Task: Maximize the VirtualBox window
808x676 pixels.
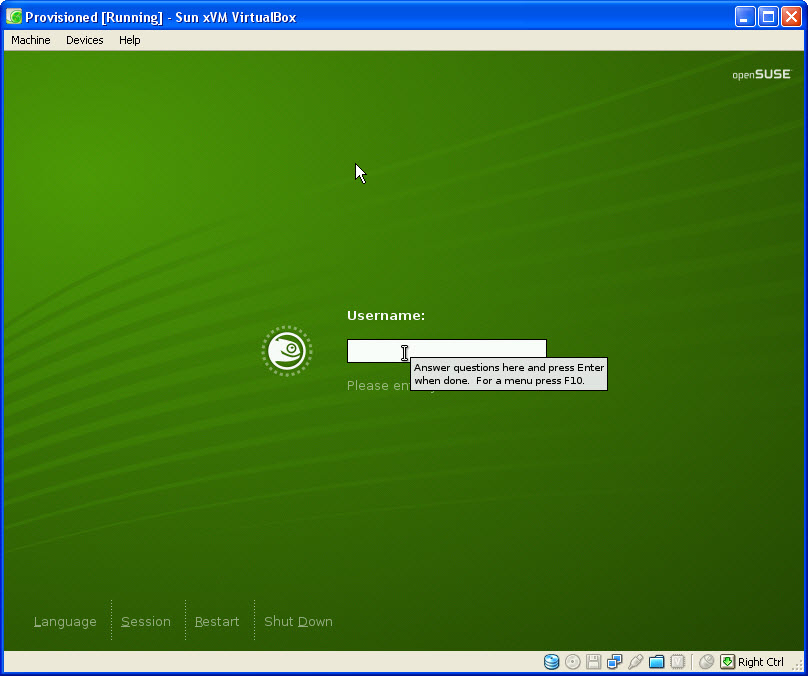Action: coord(768,17)
